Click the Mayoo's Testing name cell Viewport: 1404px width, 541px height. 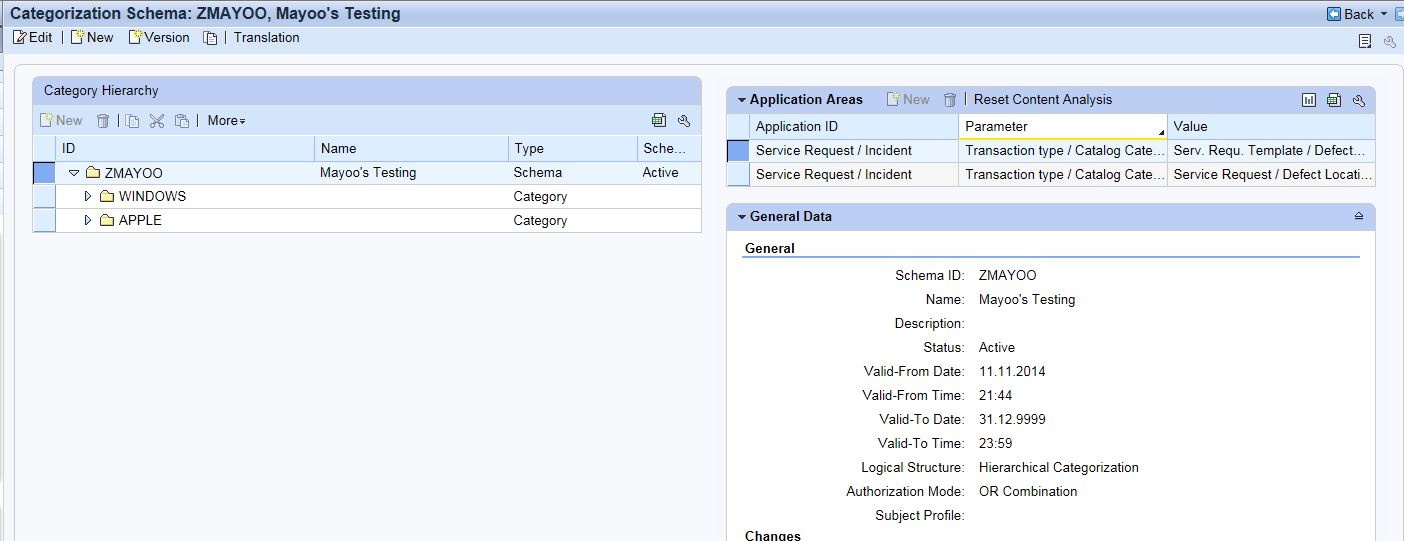click(368, 172)
